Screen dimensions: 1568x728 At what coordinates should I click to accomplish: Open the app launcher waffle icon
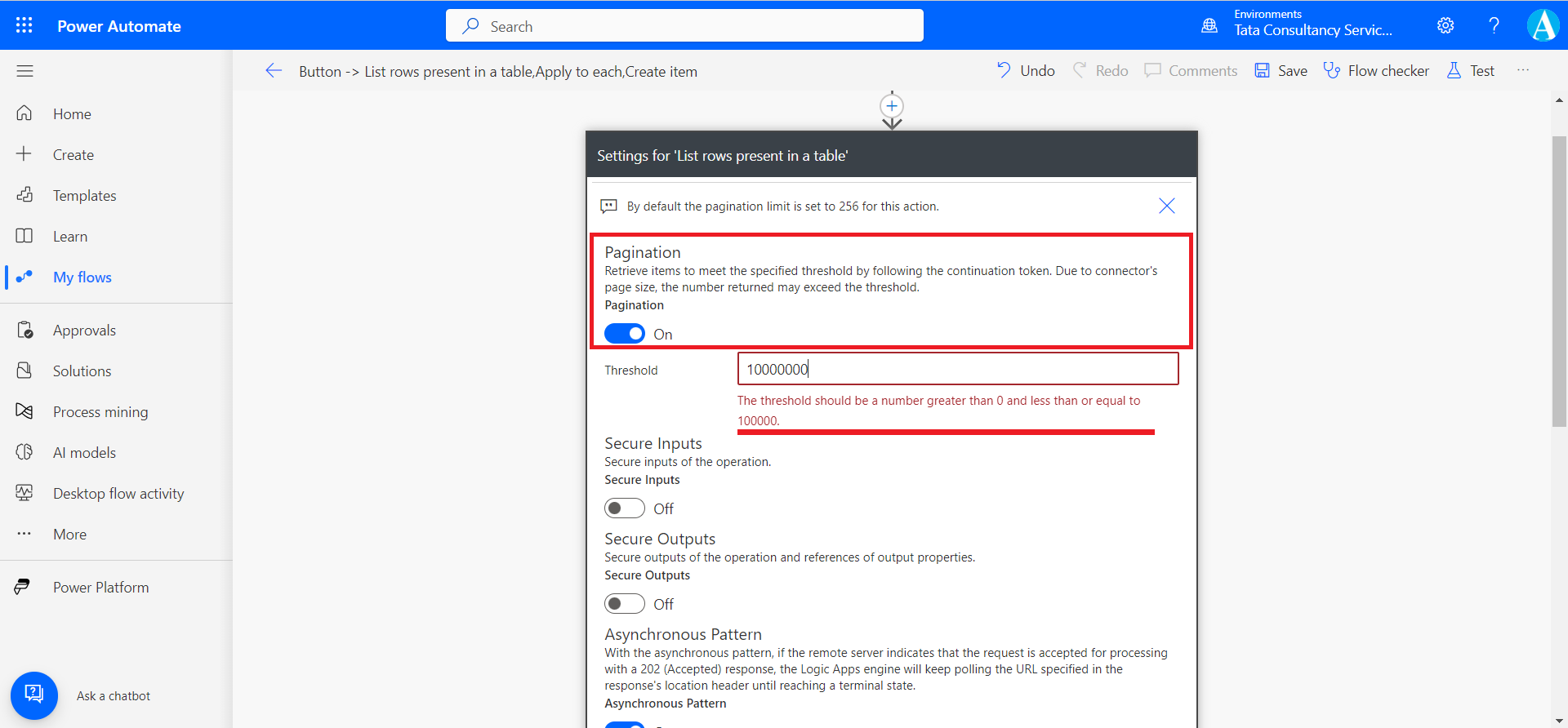[24, 25]
